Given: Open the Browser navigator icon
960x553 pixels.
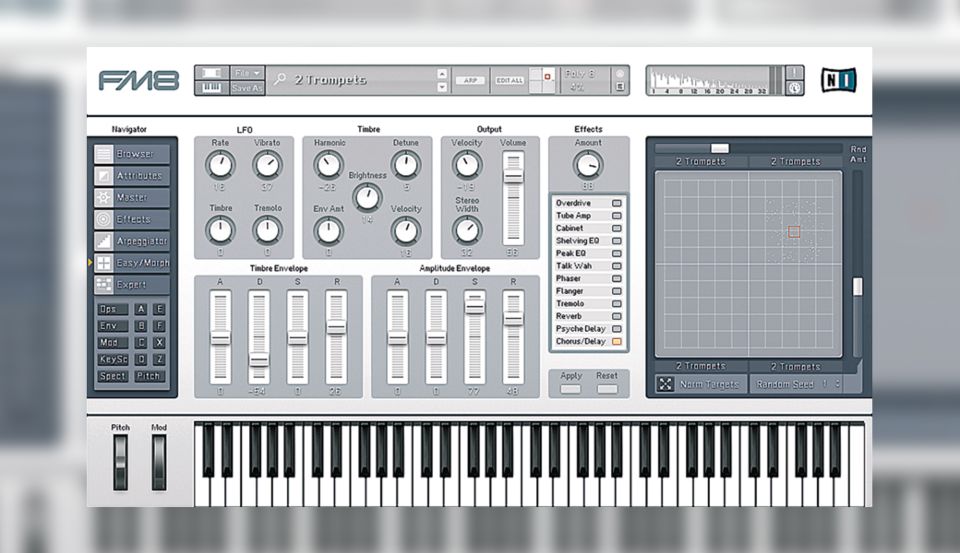Looking at the screenshot, I should click(104, 154).
